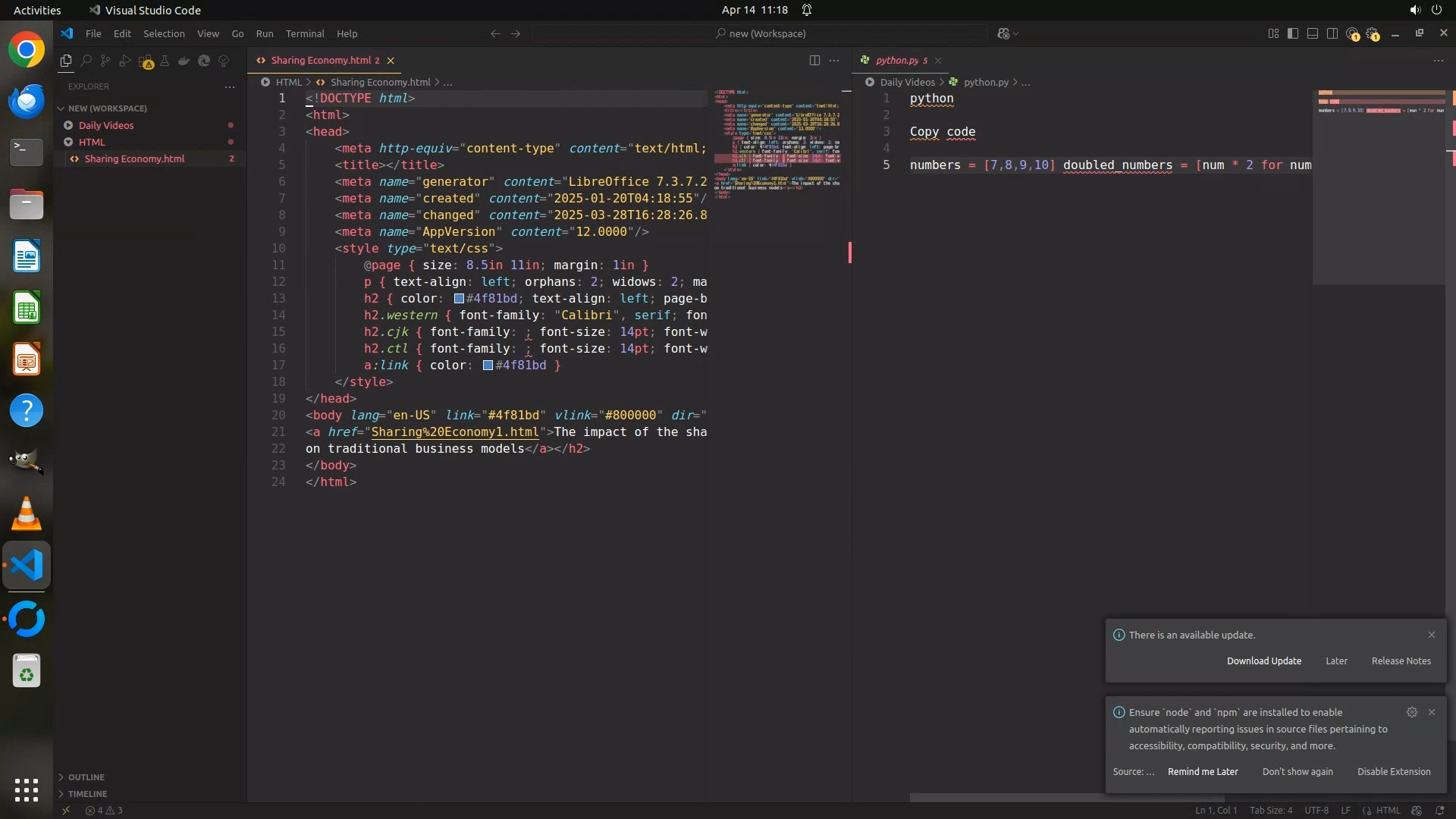This screenshot has height=819, width=1456.
Task: Expand the OUTLINE section
Action: 86,777
